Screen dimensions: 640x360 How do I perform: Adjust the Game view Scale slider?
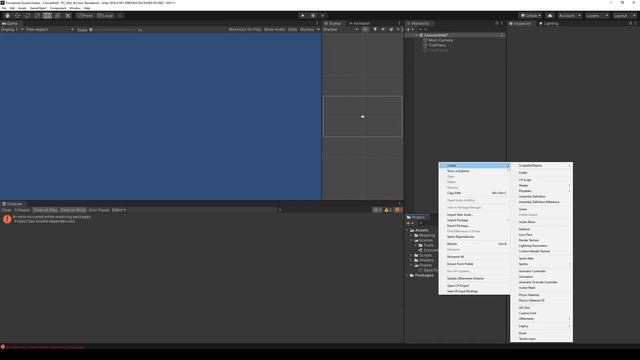[x=113, y=29]
